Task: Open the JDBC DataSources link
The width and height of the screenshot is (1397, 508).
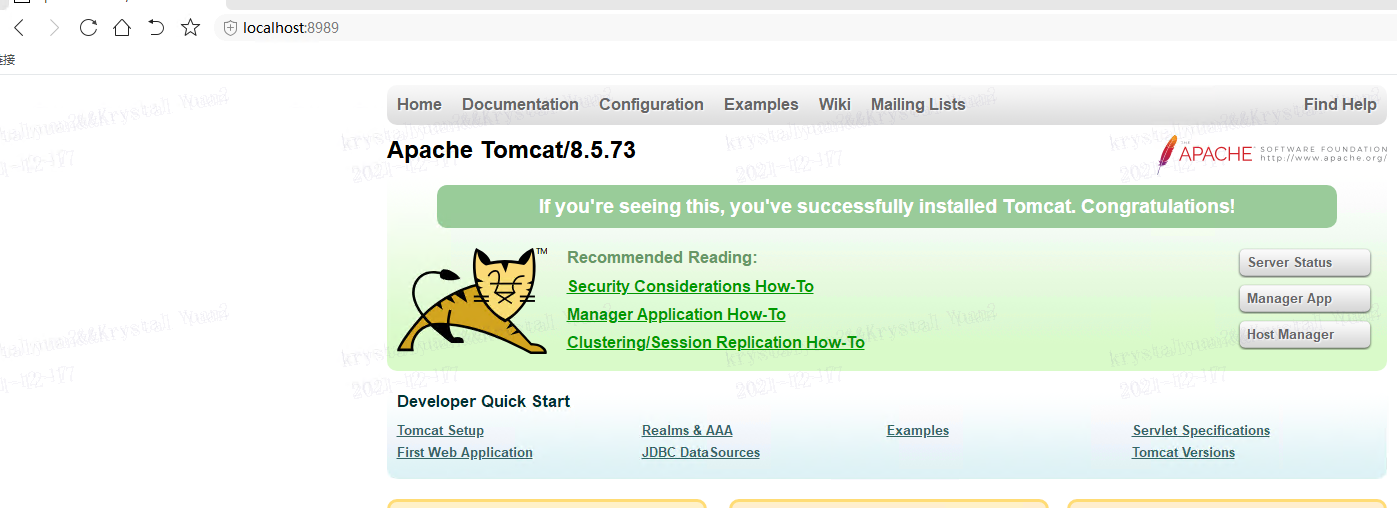Action: pos(701,452)
